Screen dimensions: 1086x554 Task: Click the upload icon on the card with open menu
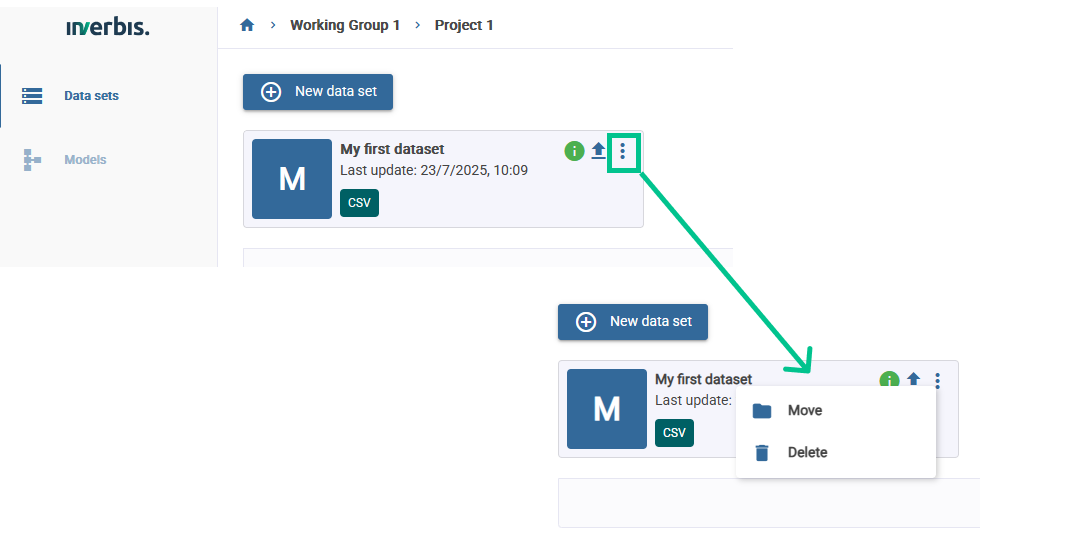point(913,380)
